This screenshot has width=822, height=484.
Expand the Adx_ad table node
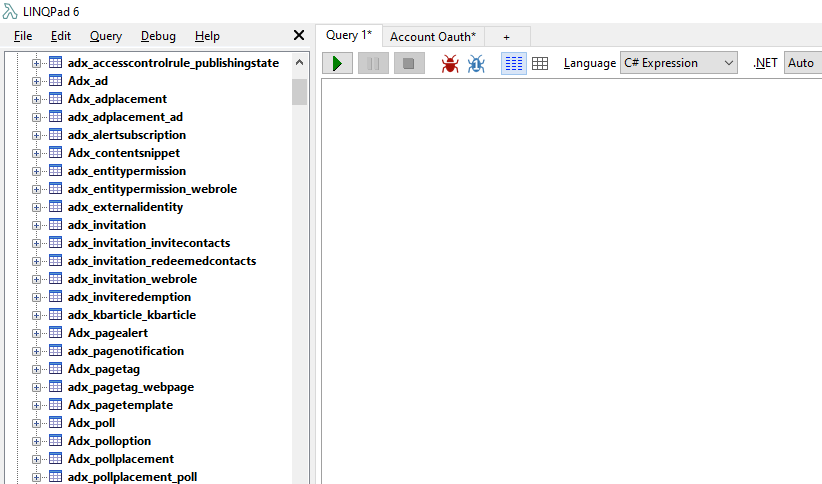[36, 81]
